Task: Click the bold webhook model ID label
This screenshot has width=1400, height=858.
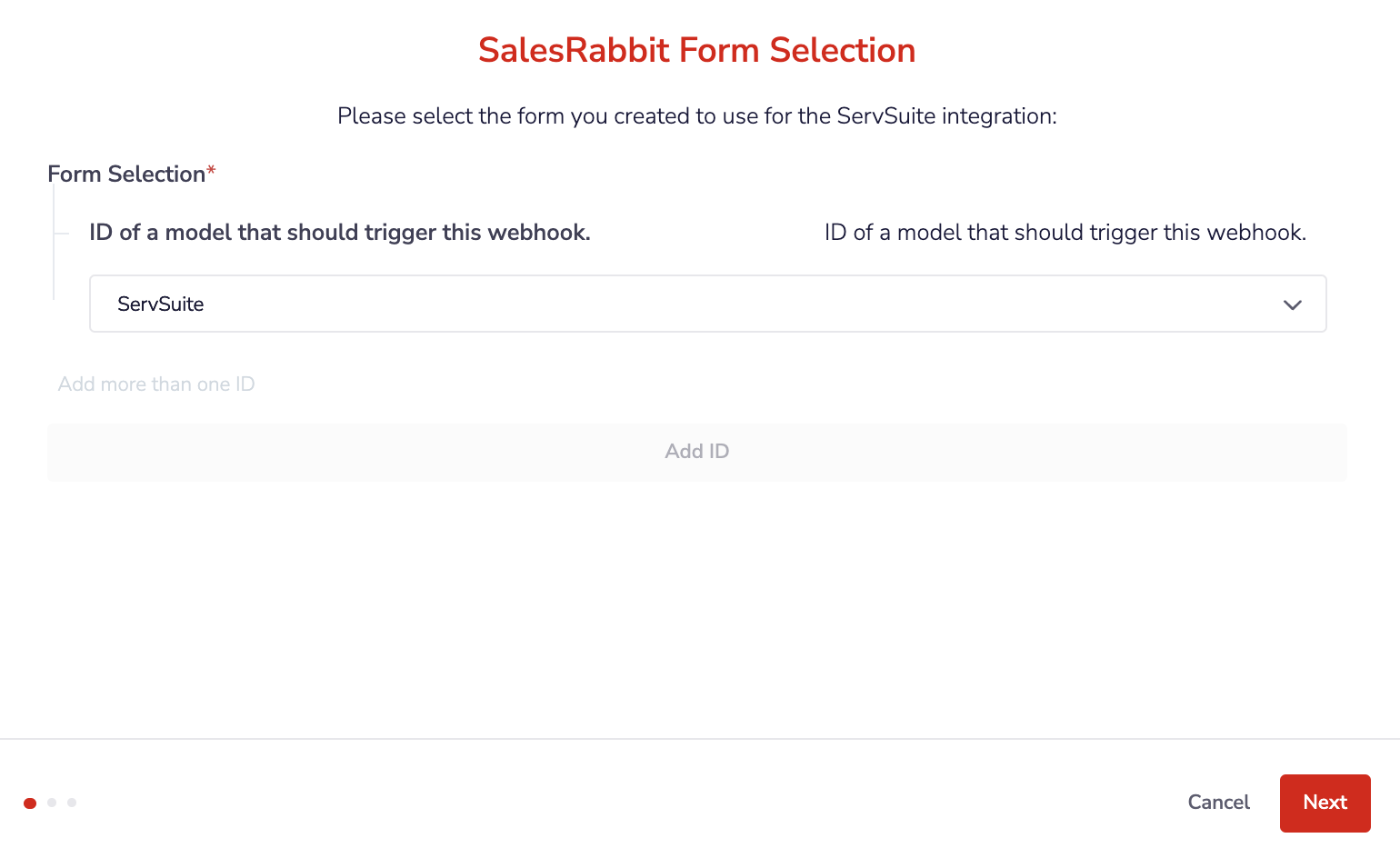Action: click(x=340, y=233)
